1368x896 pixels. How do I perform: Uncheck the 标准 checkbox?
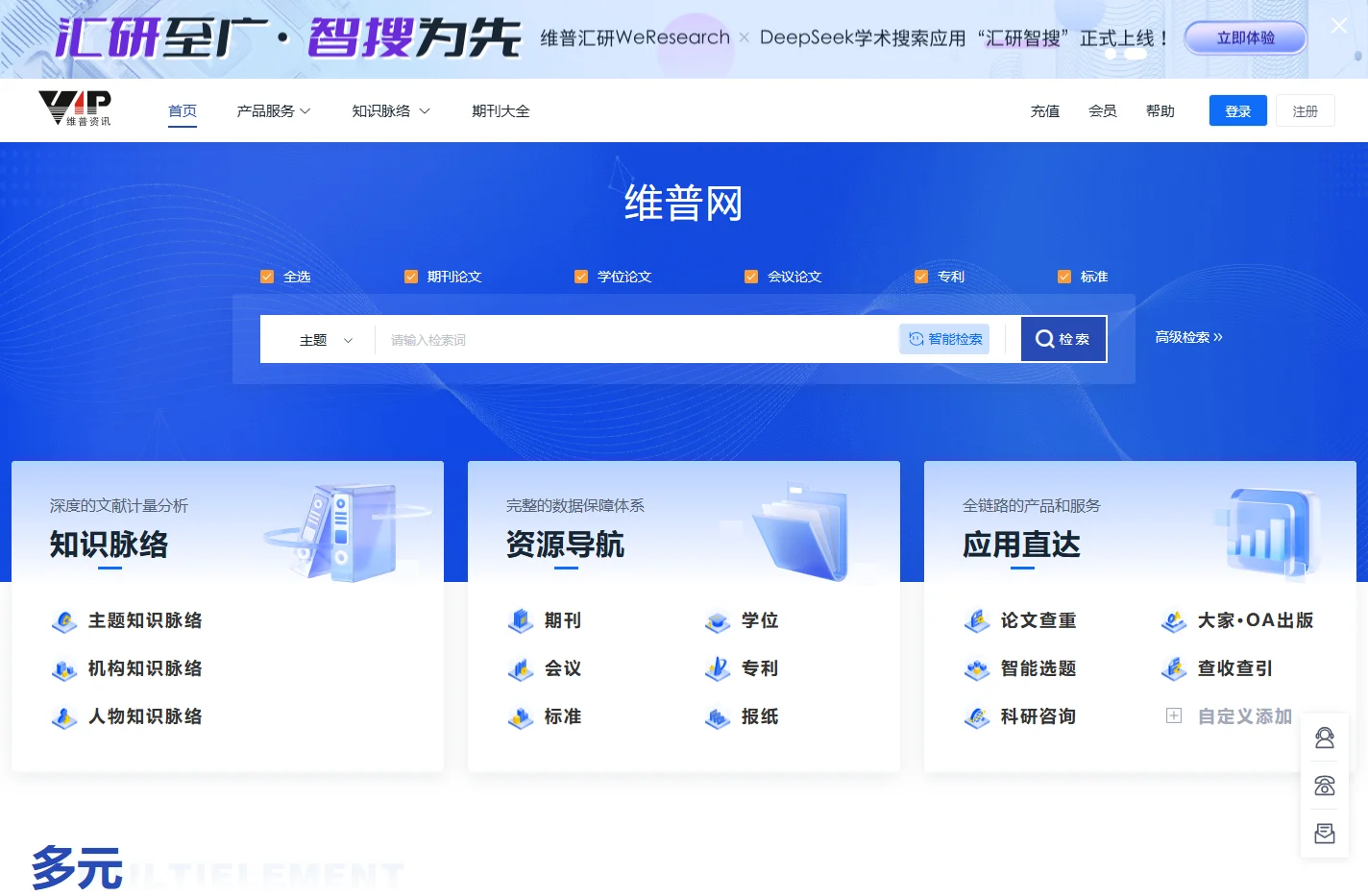pyautogui.click(x=1064, y=277)
